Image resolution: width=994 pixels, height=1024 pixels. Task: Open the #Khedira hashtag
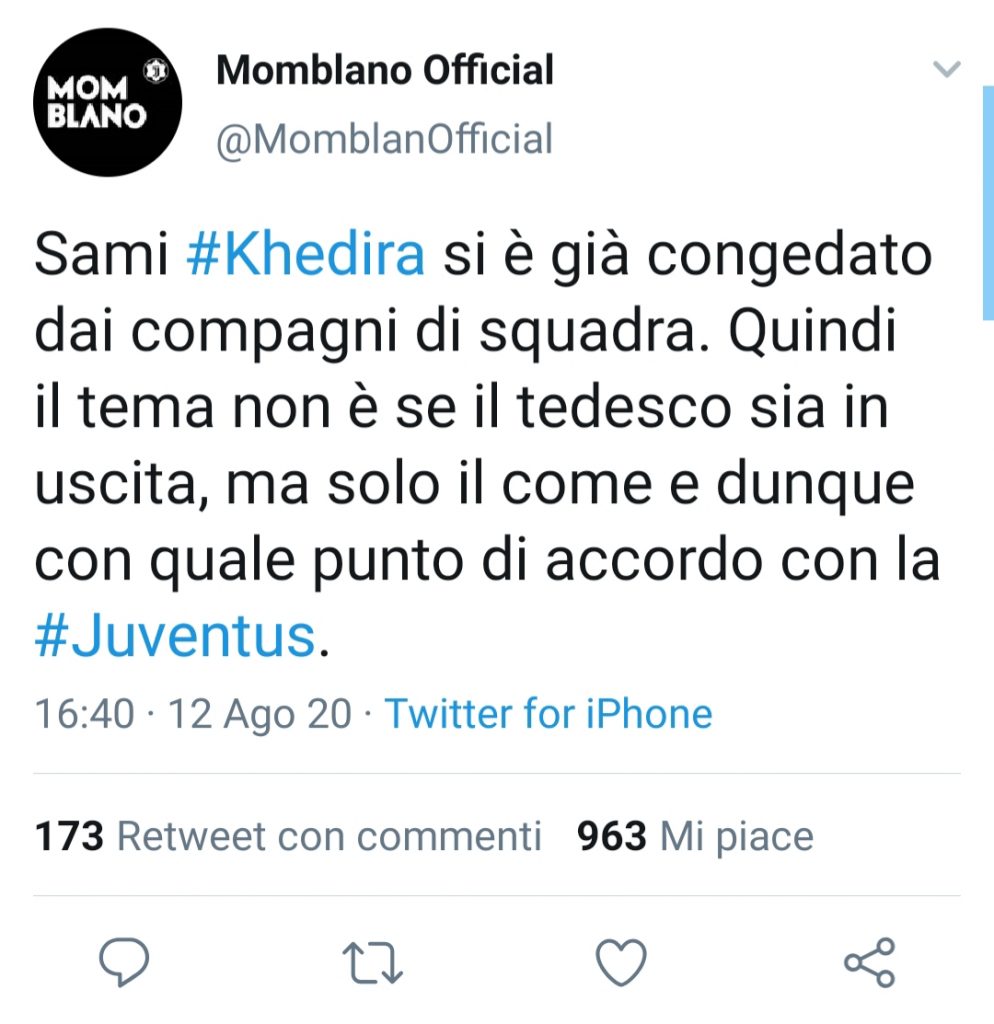[306, 255]
